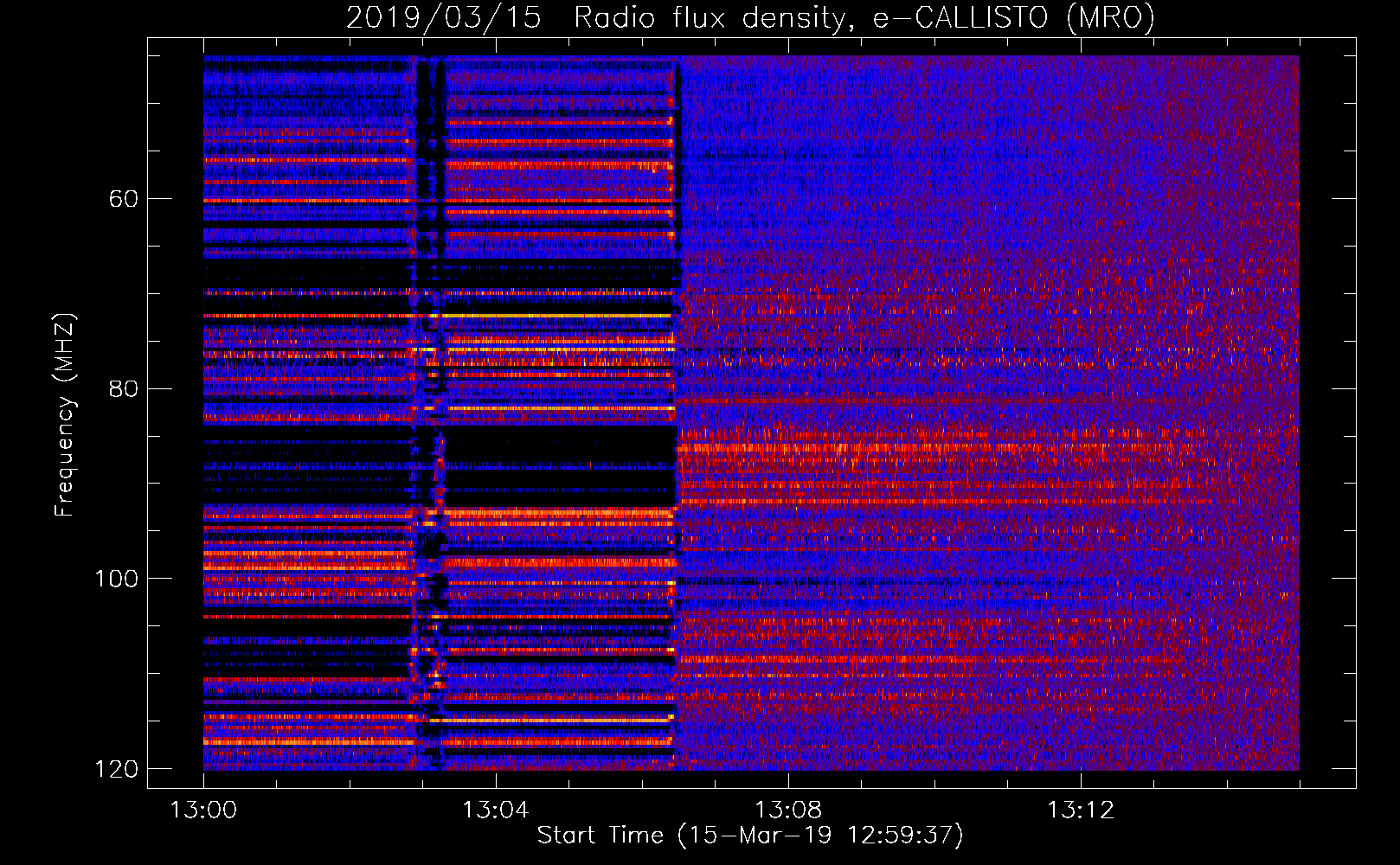Image resolution: width=1400 pixels, height=865 pixels.
Task: Click the 13:08 time tick label
Action: [788, 811]
